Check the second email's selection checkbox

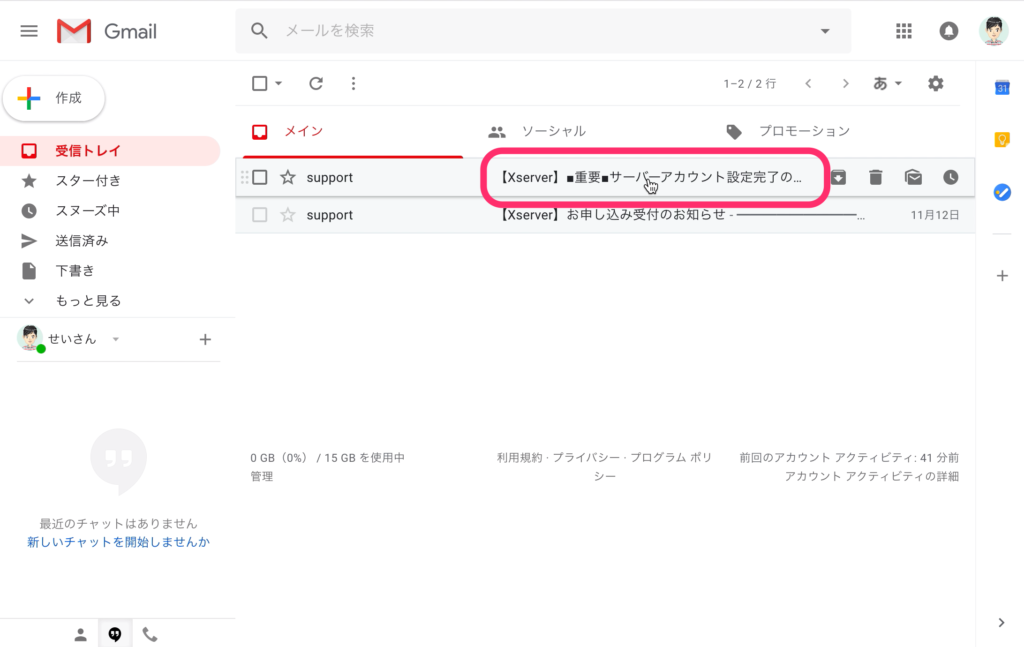tap(260, 214)
